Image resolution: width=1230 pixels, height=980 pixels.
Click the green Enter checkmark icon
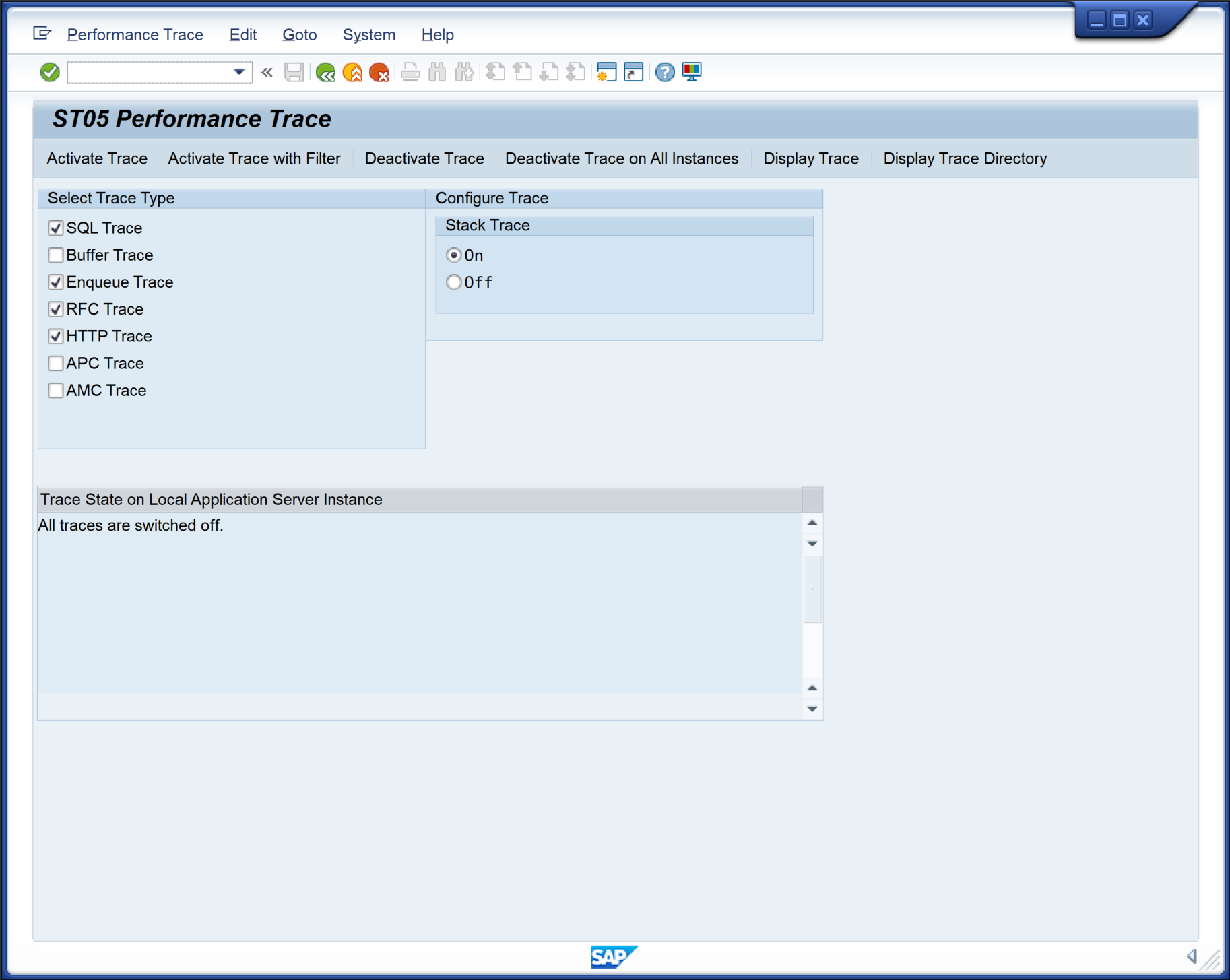(50, 72)
